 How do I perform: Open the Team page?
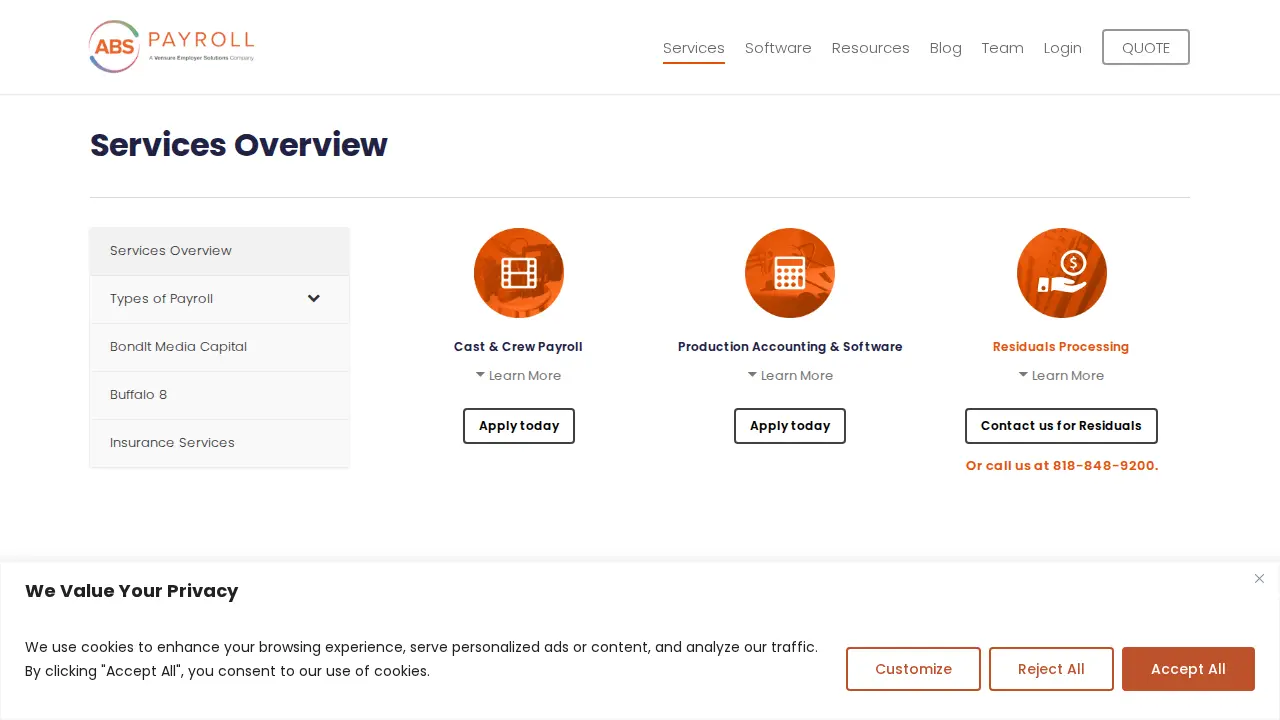(x=1003, y=48)
